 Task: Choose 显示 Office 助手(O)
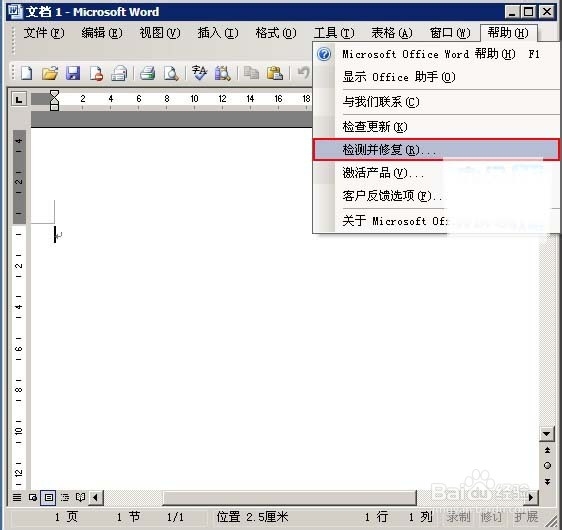(436, 77)
